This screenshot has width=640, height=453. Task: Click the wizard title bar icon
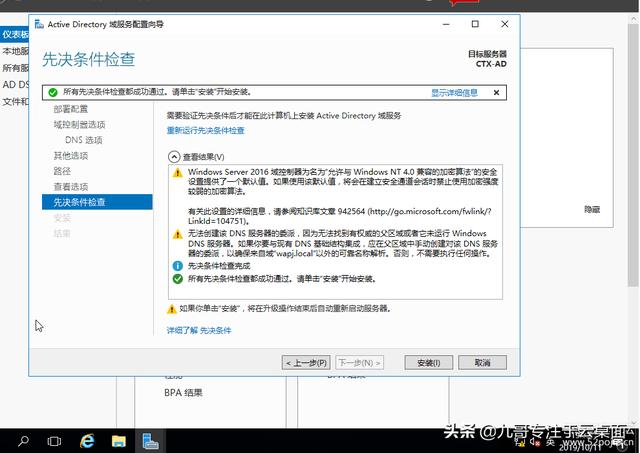pos(39,24)
